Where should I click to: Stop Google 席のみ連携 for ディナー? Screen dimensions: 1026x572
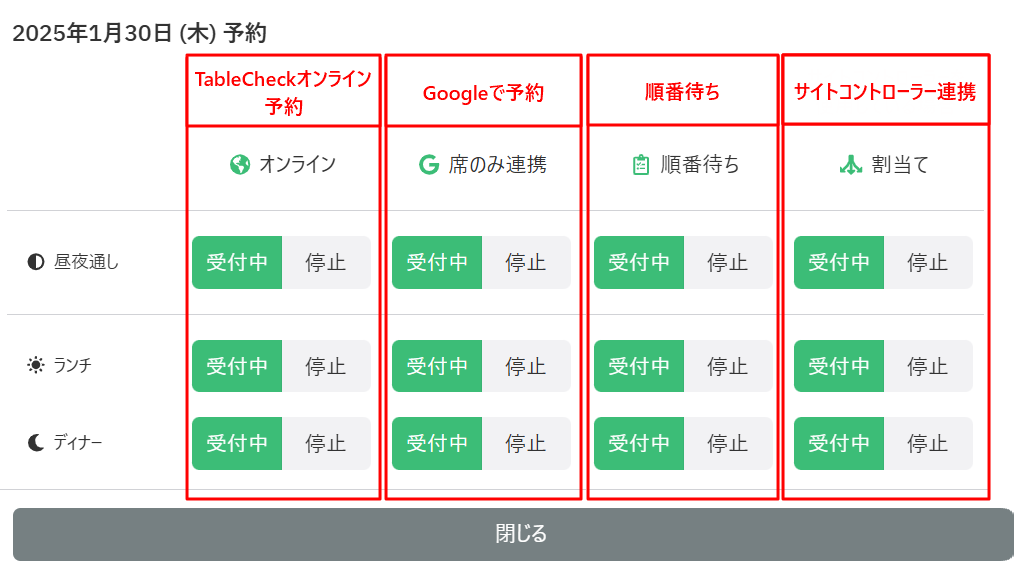(x=525, y=443)
